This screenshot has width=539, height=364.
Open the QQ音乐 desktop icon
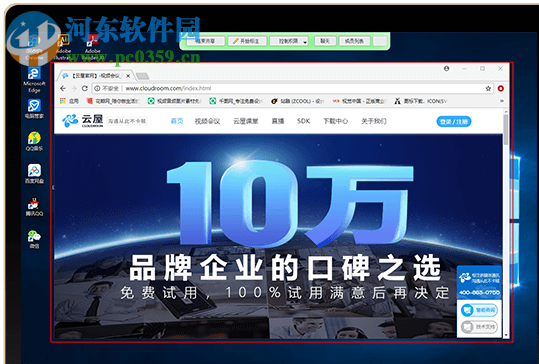[x=34, y=141]
